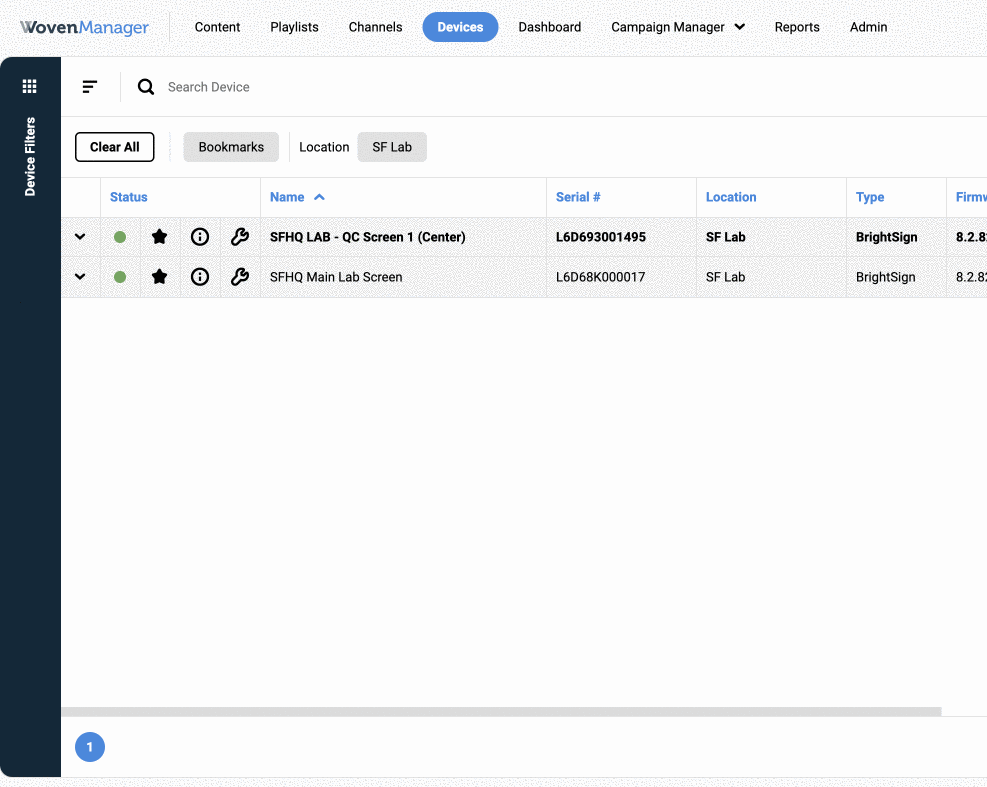Open info icon for SFHQ Main Lab Screen
This screenshot has width=987, height=787.
200,277
